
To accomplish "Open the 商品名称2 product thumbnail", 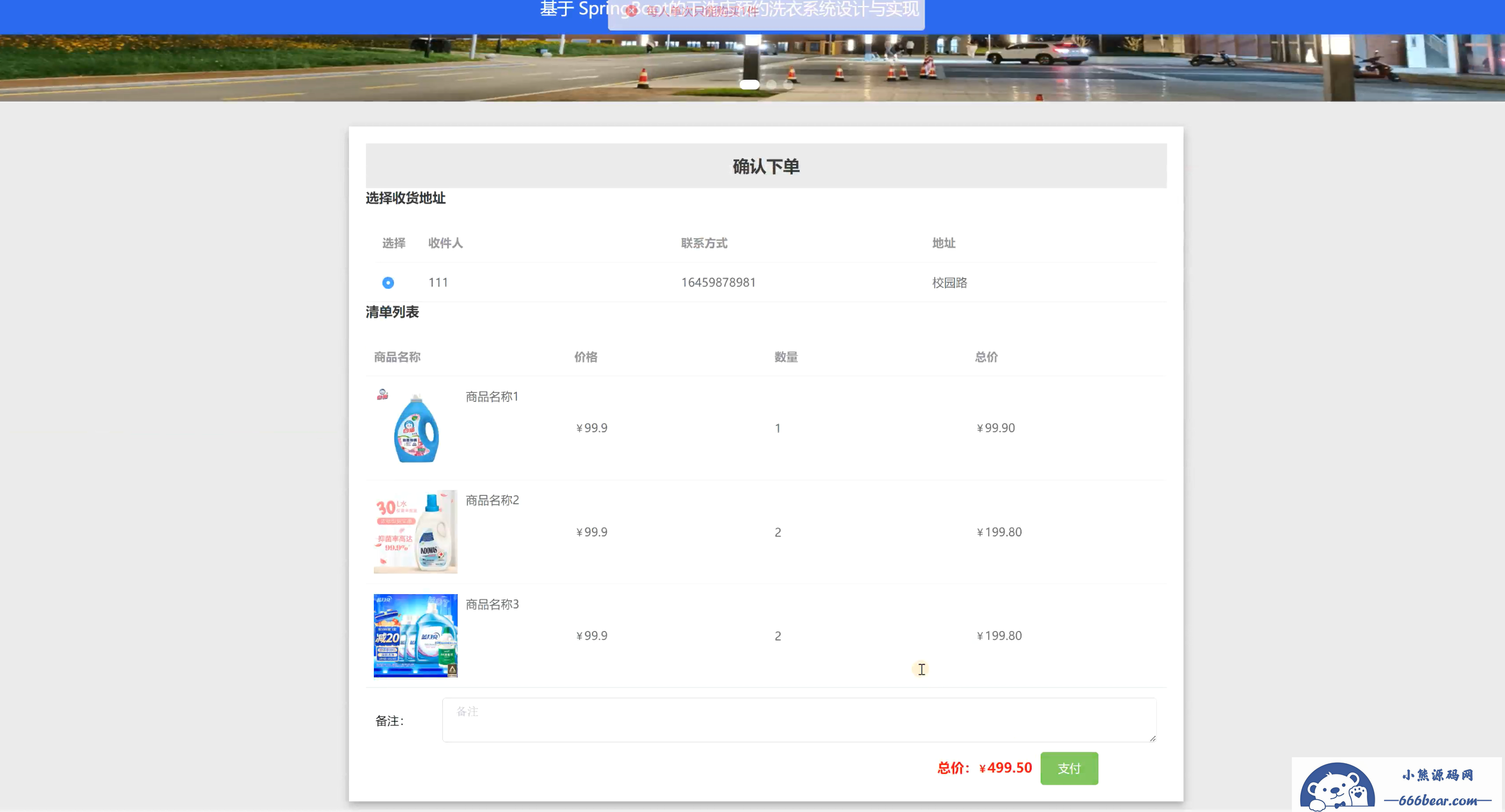I will point(416,532).
